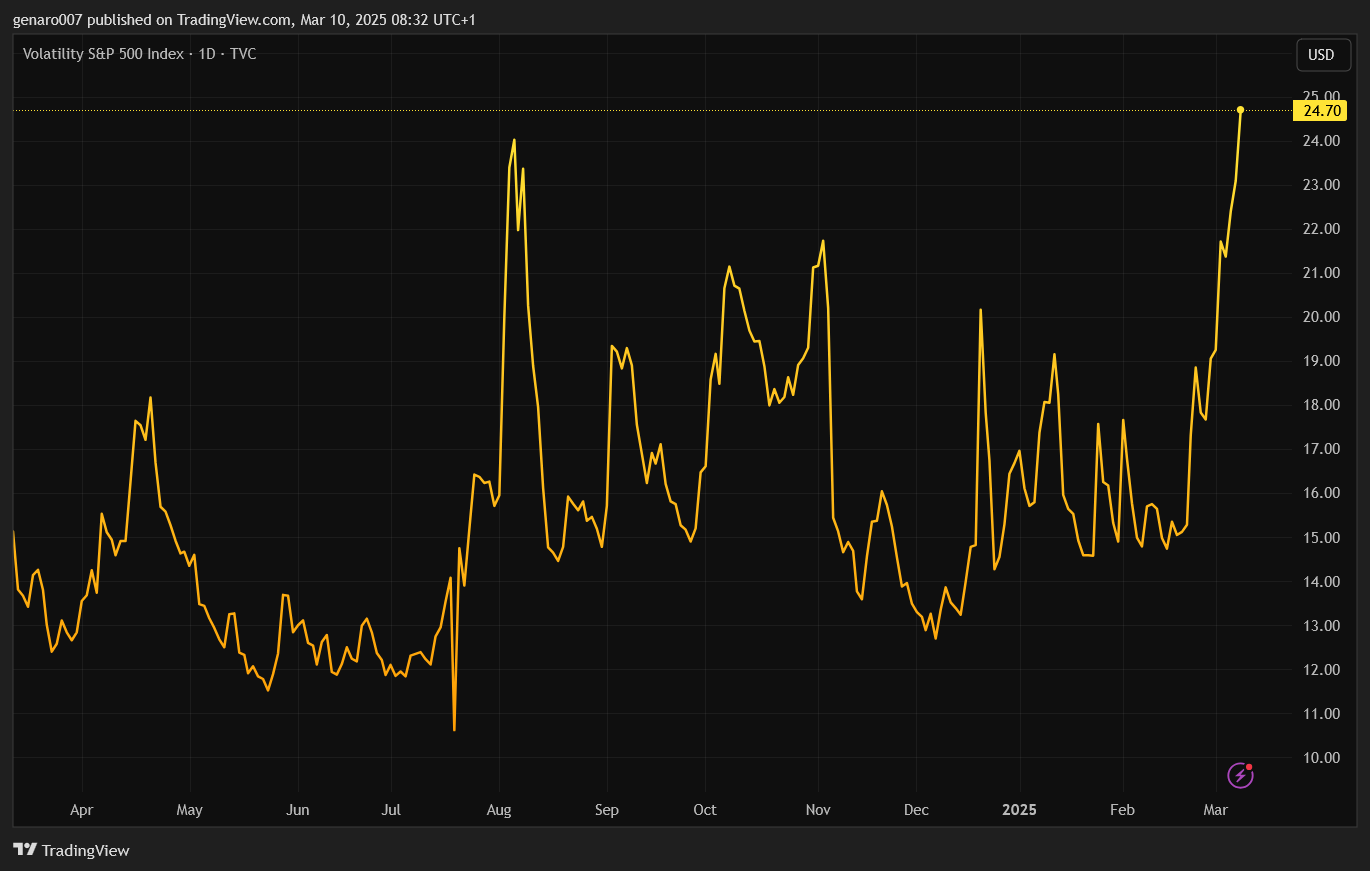The image size is (1370, 871).
Task: Click the last data point dot at 24.70
Action: 1241,110
